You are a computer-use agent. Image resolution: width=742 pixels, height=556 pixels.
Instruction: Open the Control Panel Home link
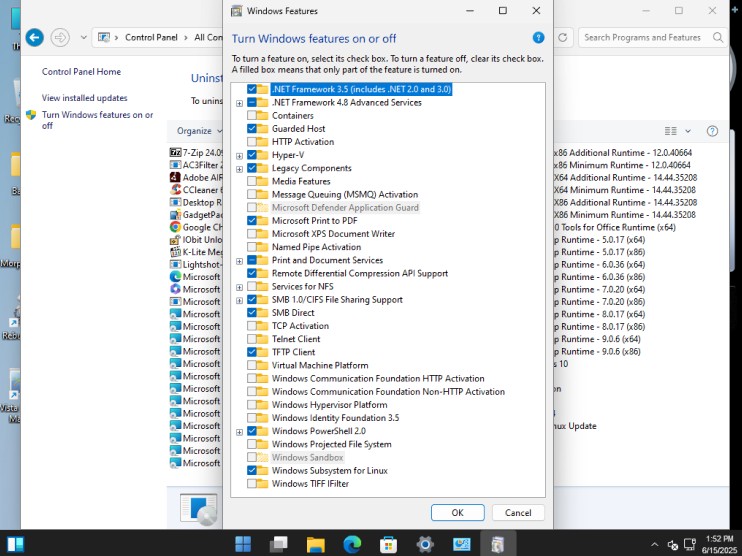point(81,71)
